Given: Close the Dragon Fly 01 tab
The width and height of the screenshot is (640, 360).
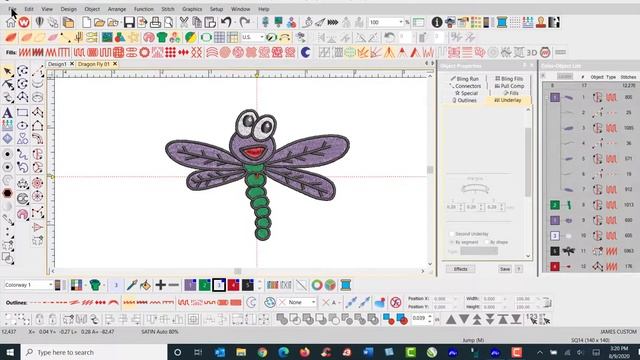Looking at the screenshot, I should (115, 64).
